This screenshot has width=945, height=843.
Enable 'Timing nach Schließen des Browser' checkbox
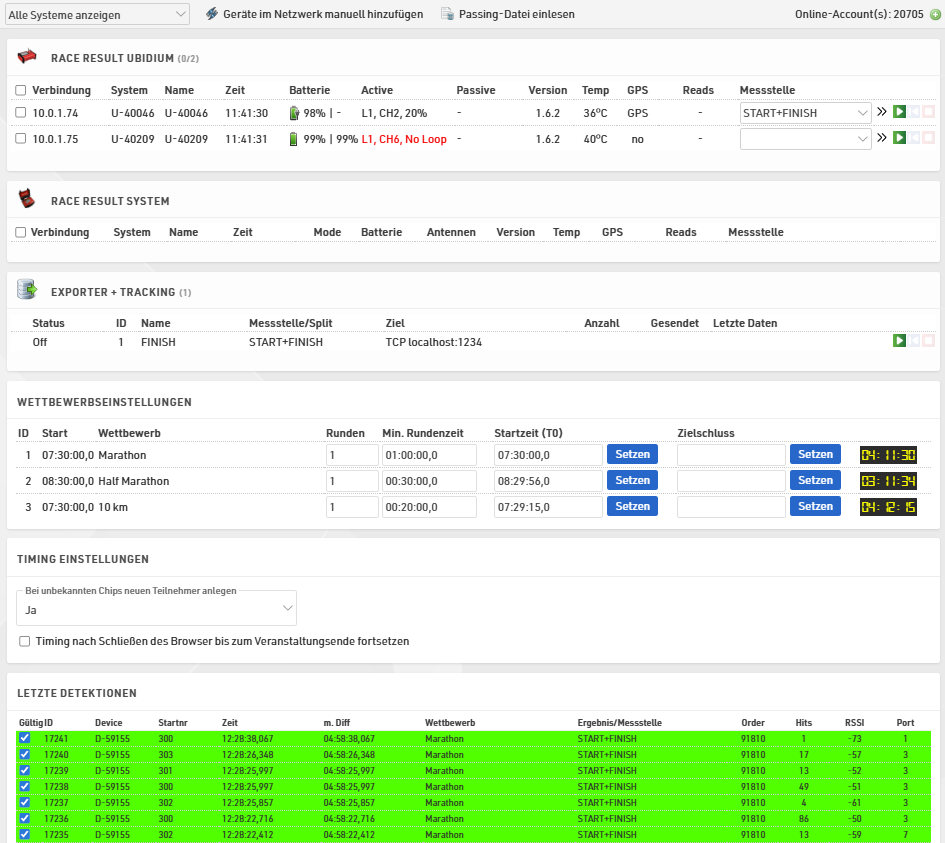coord(25,641)
